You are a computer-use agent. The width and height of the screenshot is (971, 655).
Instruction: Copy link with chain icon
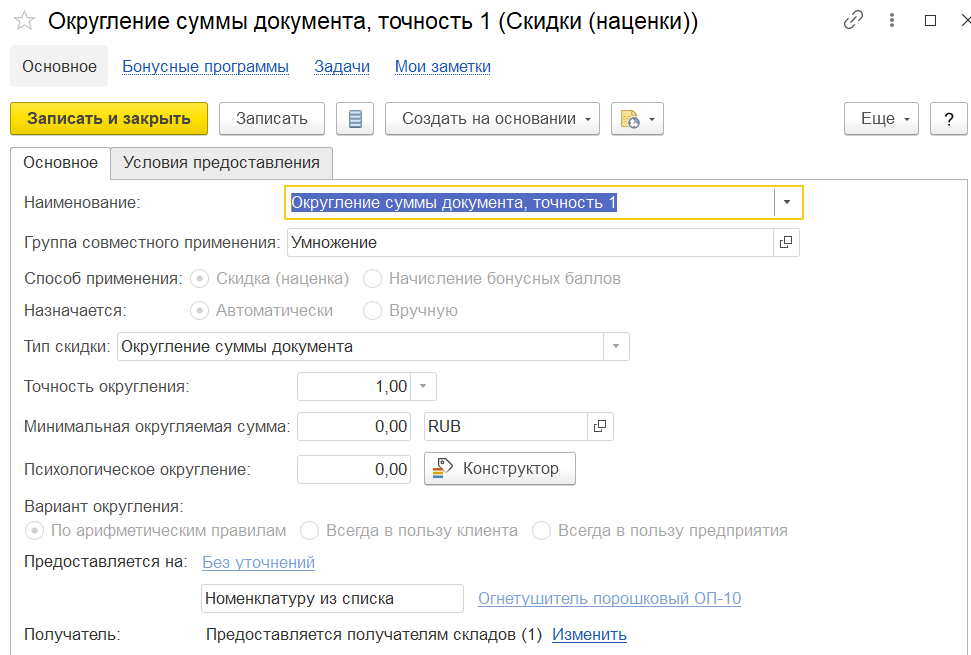[853, 20]
